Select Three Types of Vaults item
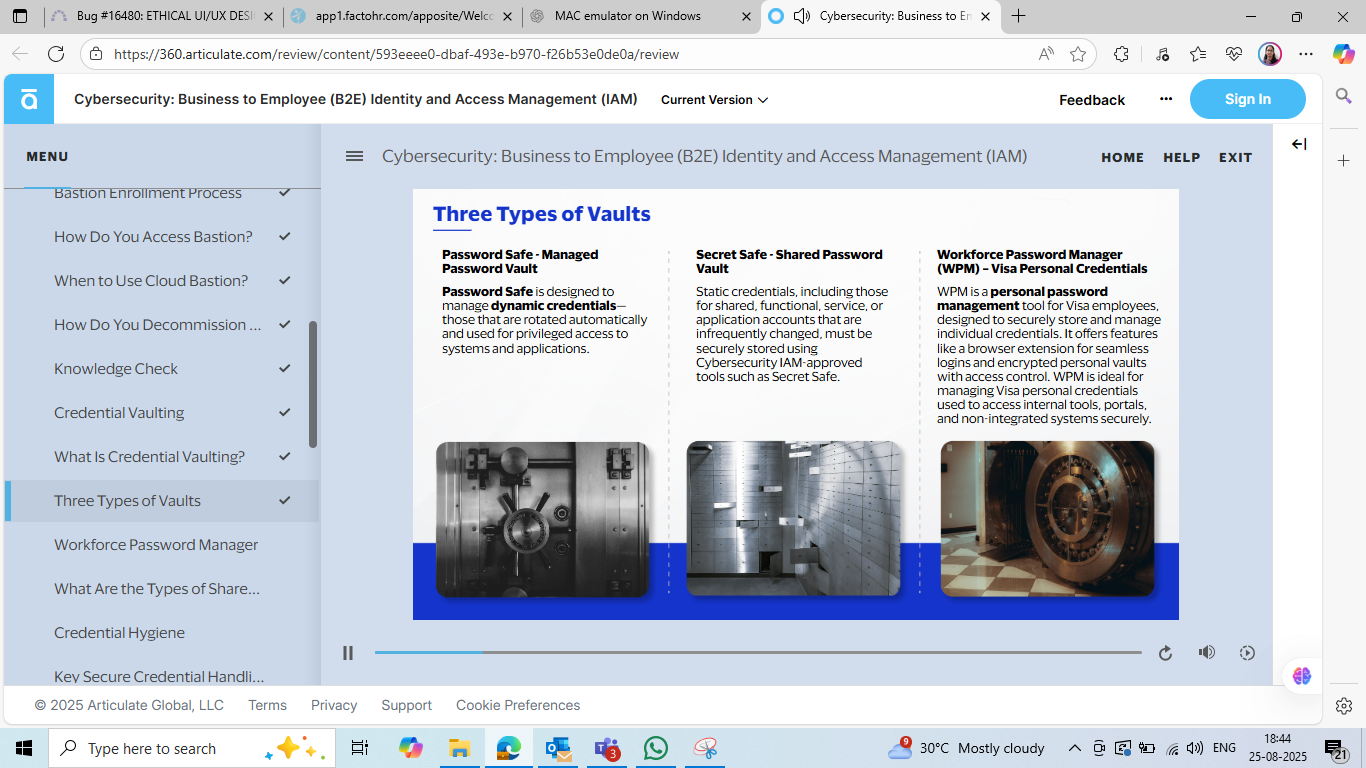The image size is (1366, 768). pos(162,501)
